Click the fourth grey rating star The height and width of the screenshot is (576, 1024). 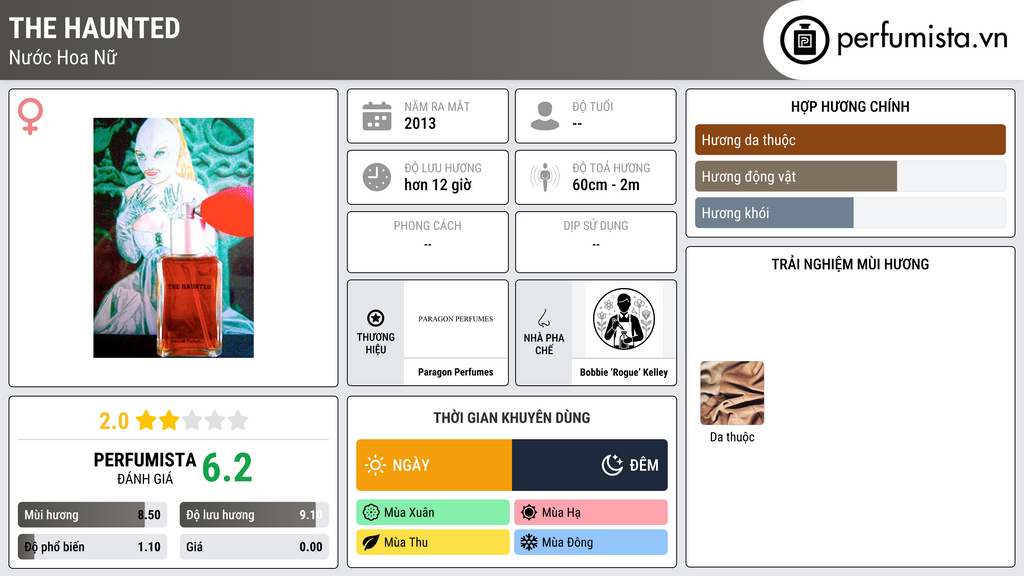tap(215, 420)
